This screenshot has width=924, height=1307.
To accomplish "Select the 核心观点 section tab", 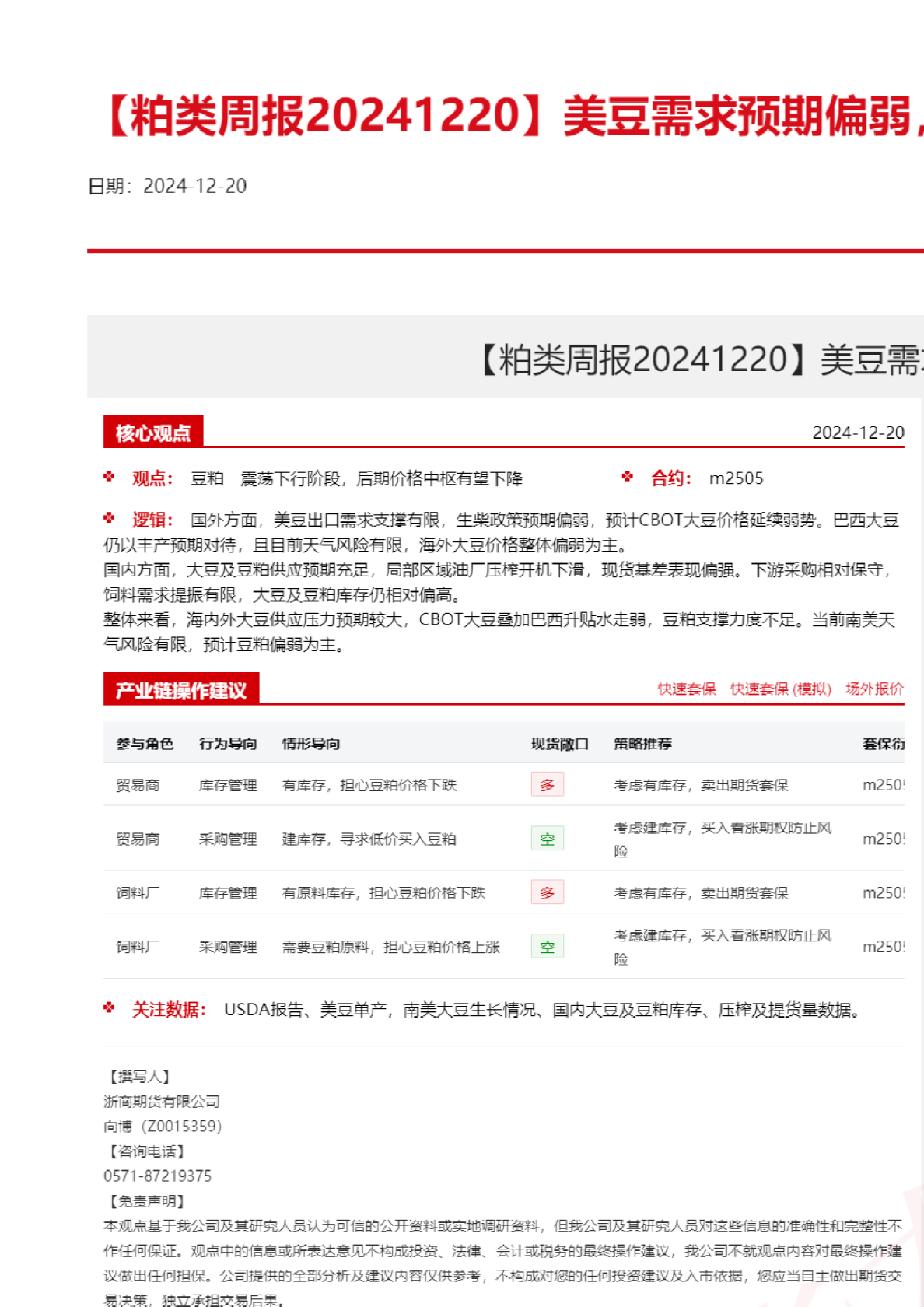I will pos(153,433).
